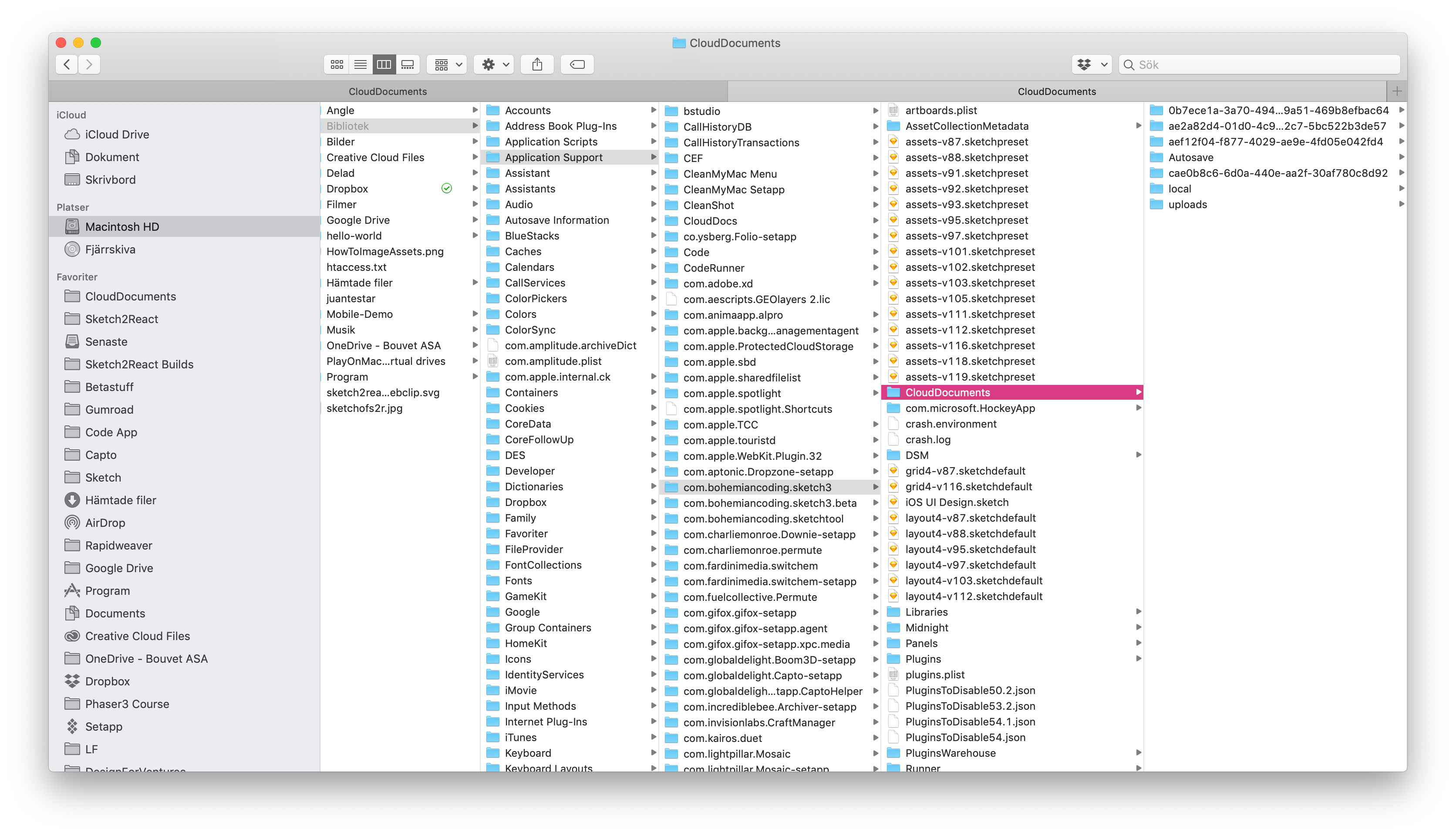The image size is (1456, 836).
Task: Click Dropbox green sync checkmark
Action: 447,189
